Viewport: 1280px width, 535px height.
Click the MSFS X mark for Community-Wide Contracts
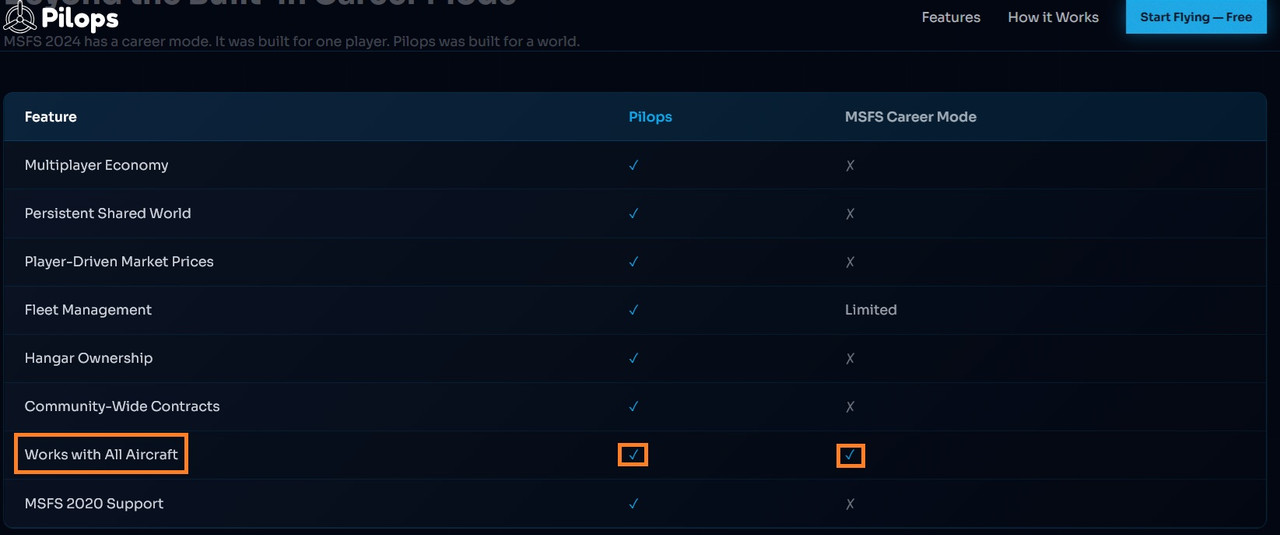(850, 406)
